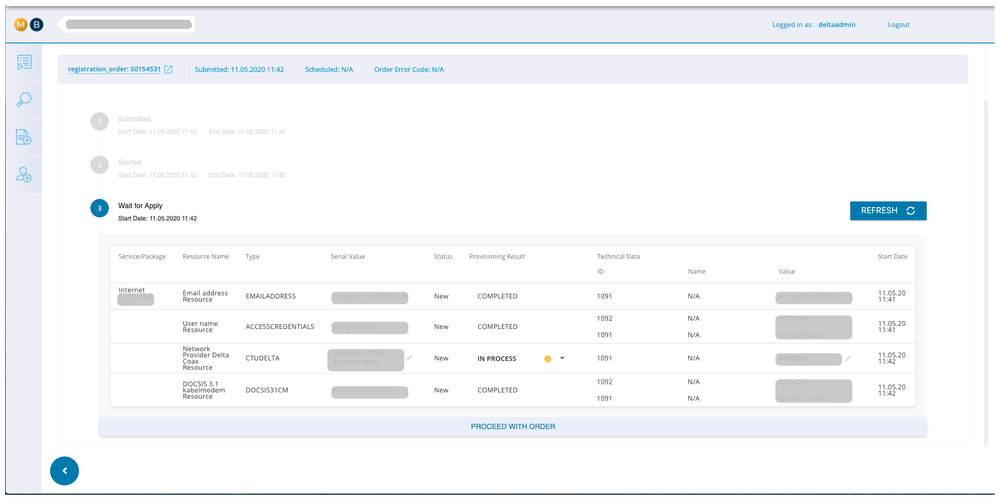Click Email address Resource name cell
1000x502 pixels.
(205, 297)
